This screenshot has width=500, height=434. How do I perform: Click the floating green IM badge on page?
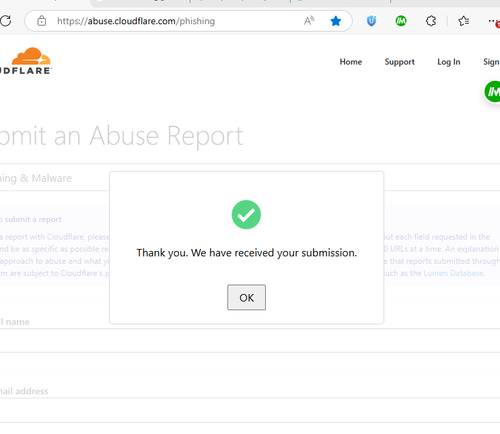point(492,91)
